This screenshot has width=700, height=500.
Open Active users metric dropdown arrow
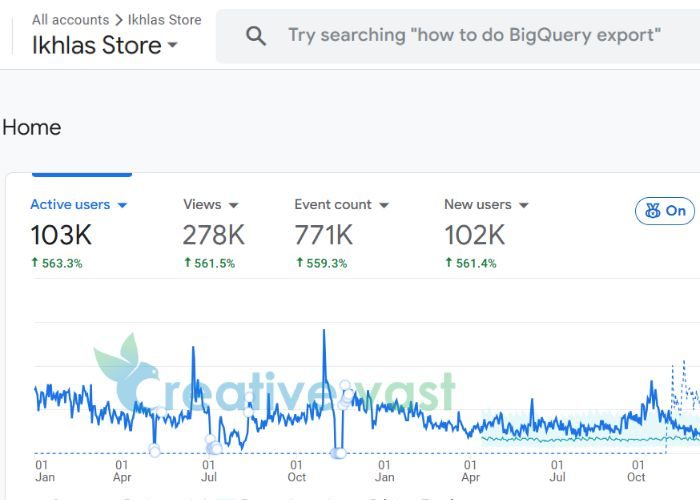point(122,205)
